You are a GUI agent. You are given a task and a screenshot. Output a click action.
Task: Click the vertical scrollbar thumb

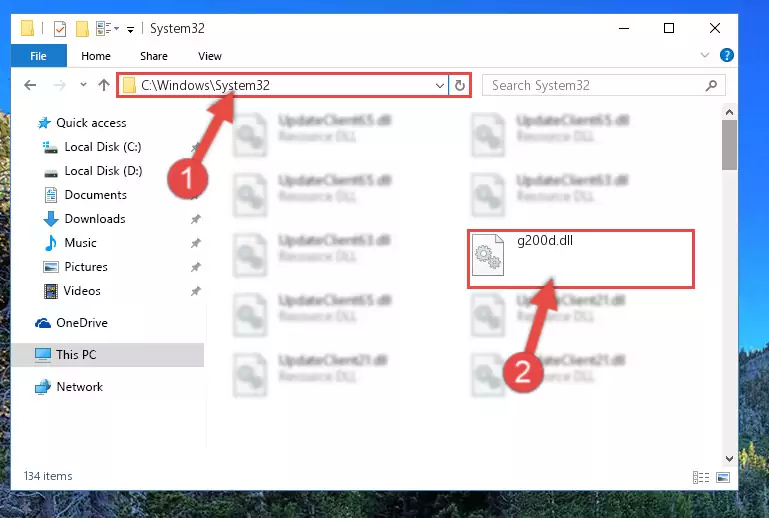coord(729,145)
